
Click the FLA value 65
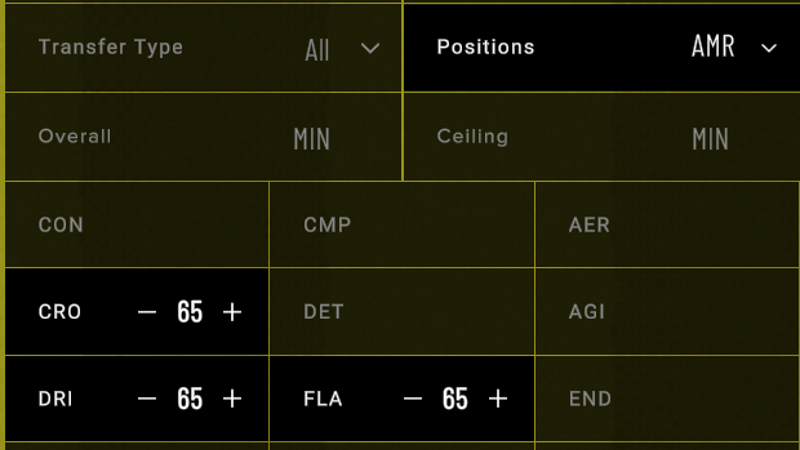[x=455, y=398]
